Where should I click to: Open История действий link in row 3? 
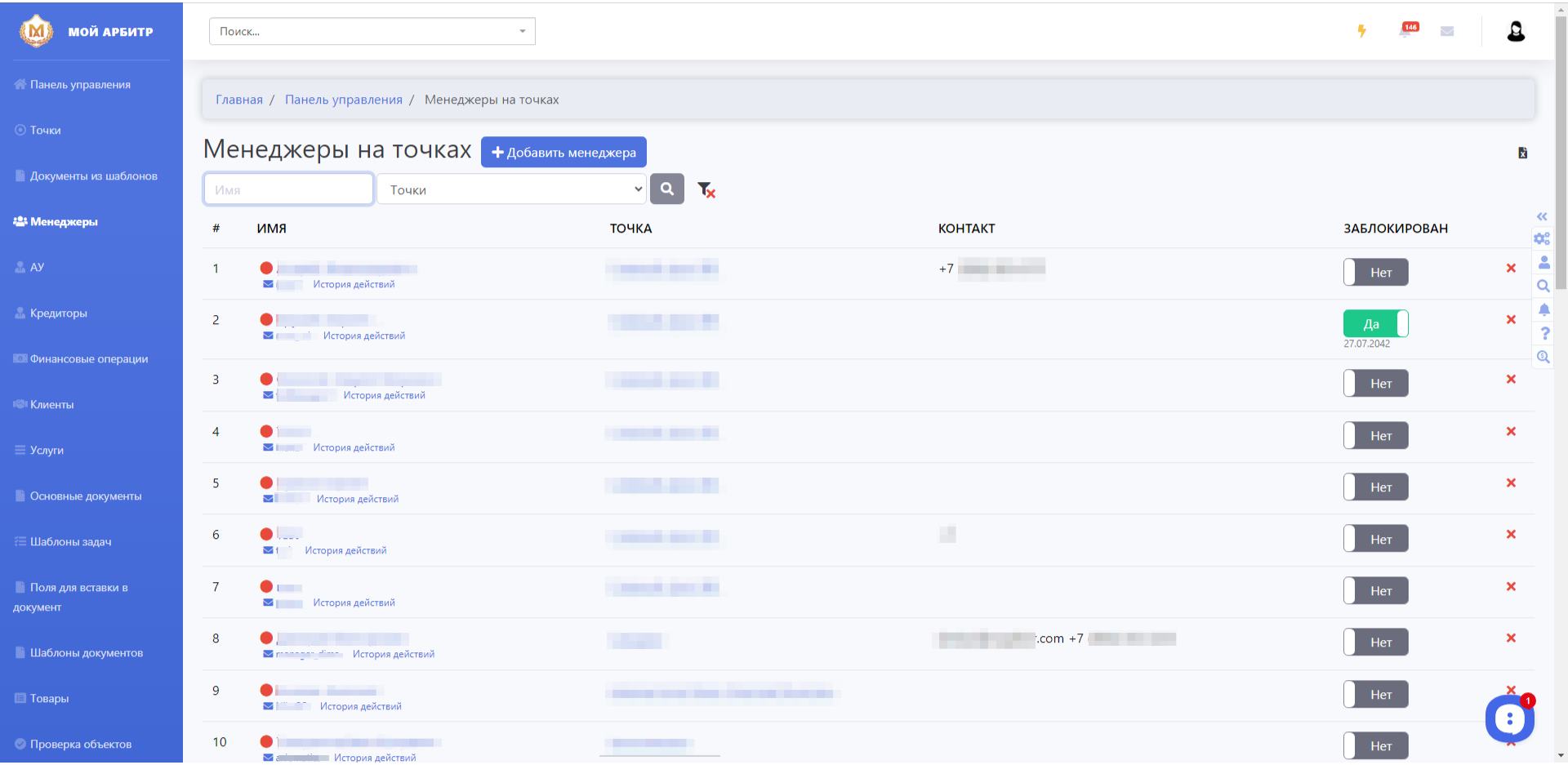[x=384, y=395]
